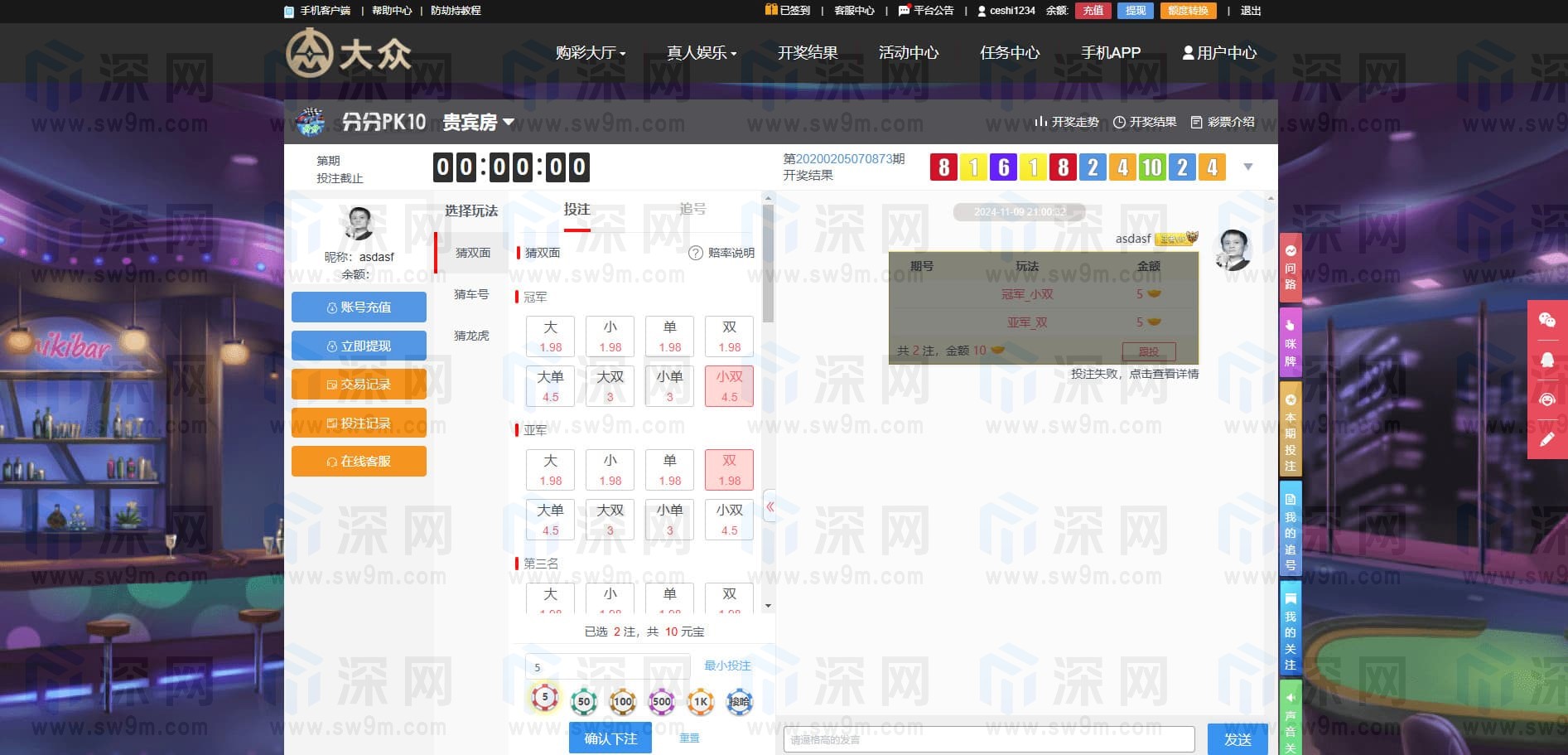Deselect the runner-up 双 bet option

(x=729, y=470)
